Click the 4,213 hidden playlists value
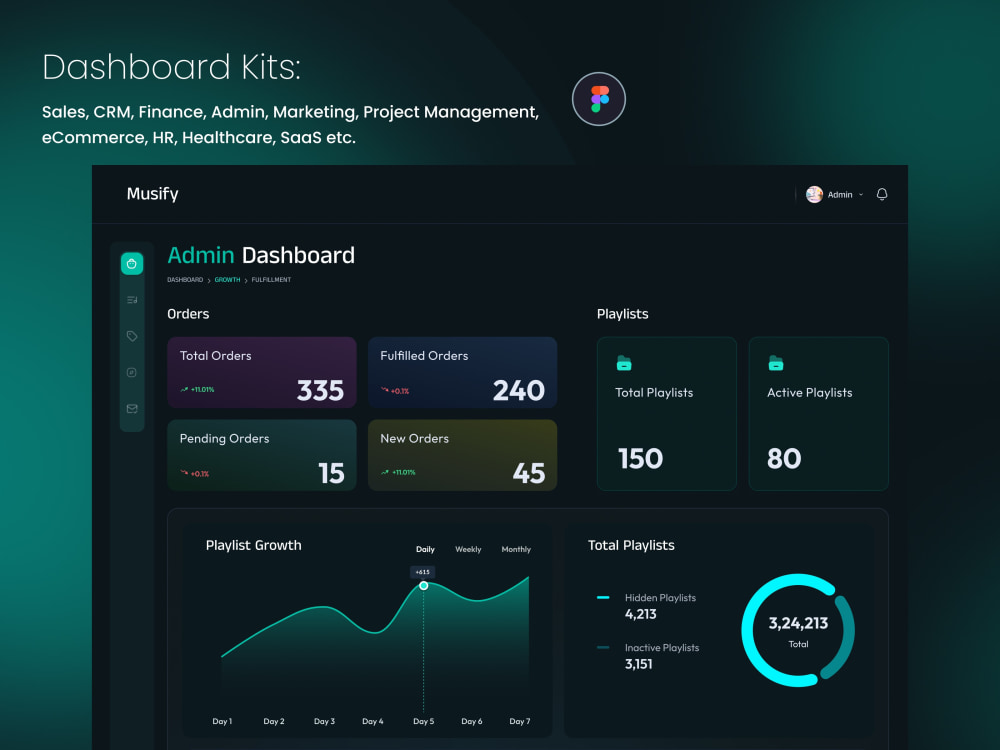 (x=640, y=614)
